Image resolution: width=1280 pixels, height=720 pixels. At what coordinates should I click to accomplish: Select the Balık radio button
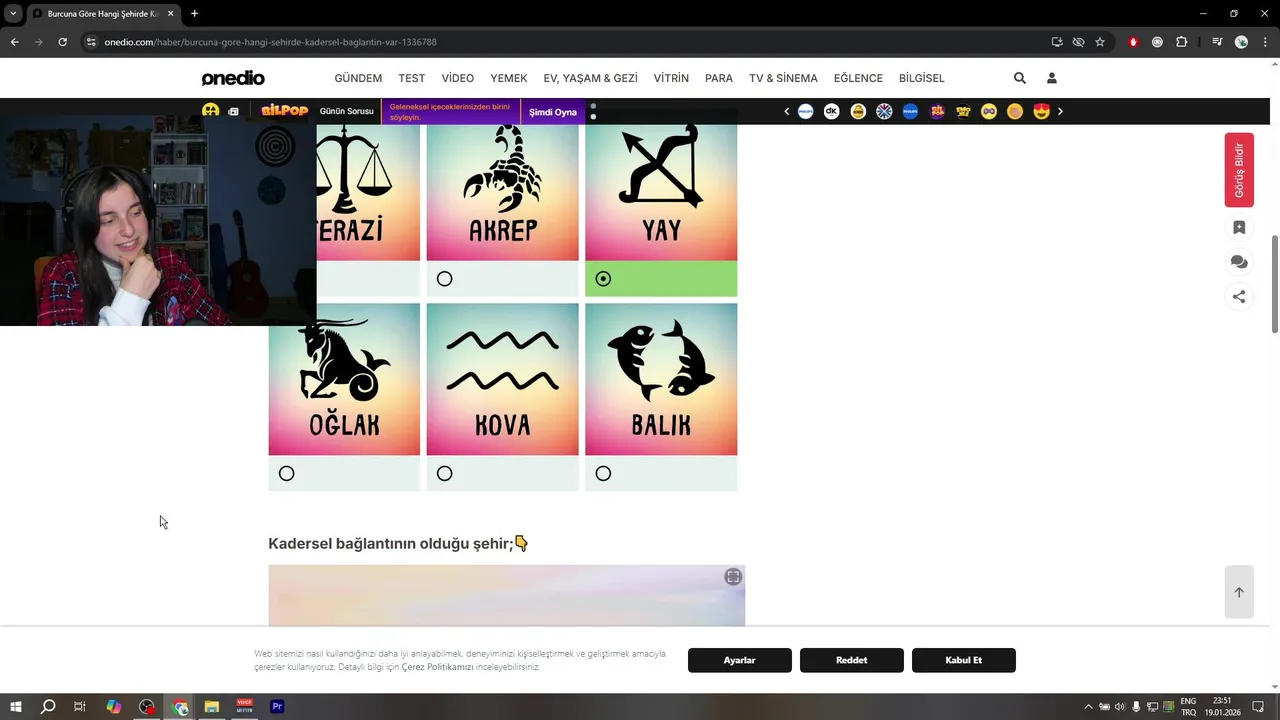[603, 473]
